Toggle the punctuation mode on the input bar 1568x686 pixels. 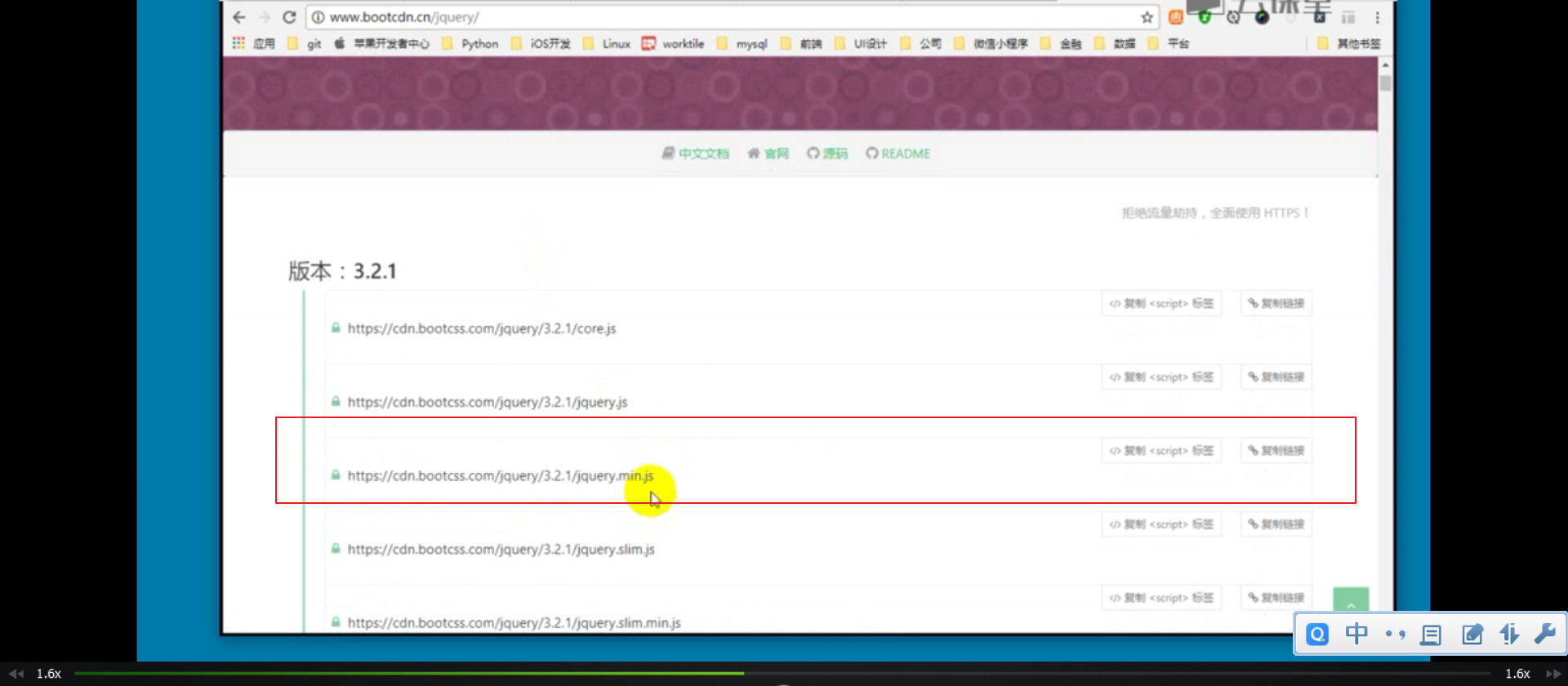[1395, 635]
